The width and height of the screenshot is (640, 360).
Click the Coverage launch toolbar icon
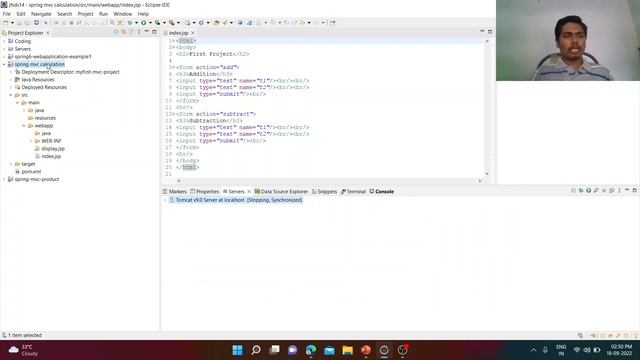(158, 23)
